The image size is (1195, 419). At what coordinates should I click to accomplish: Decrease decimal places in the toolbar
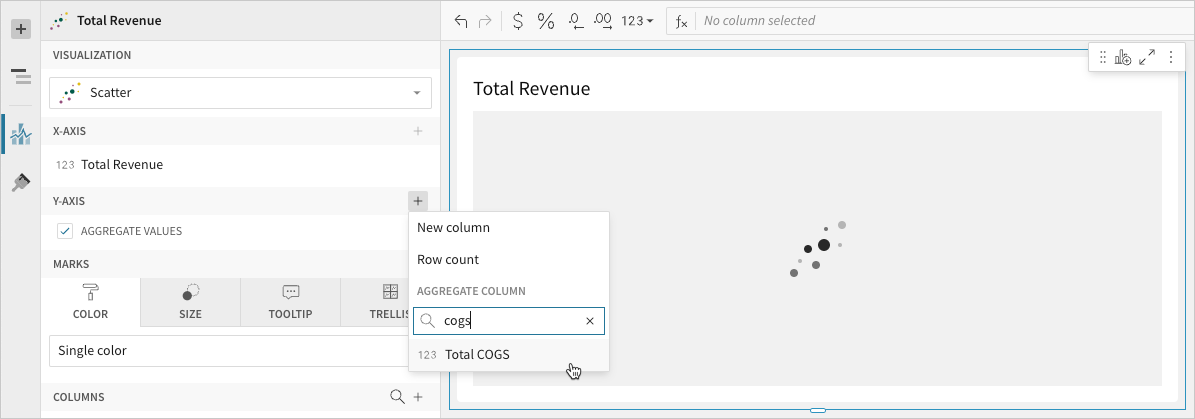tap(575, 21)
